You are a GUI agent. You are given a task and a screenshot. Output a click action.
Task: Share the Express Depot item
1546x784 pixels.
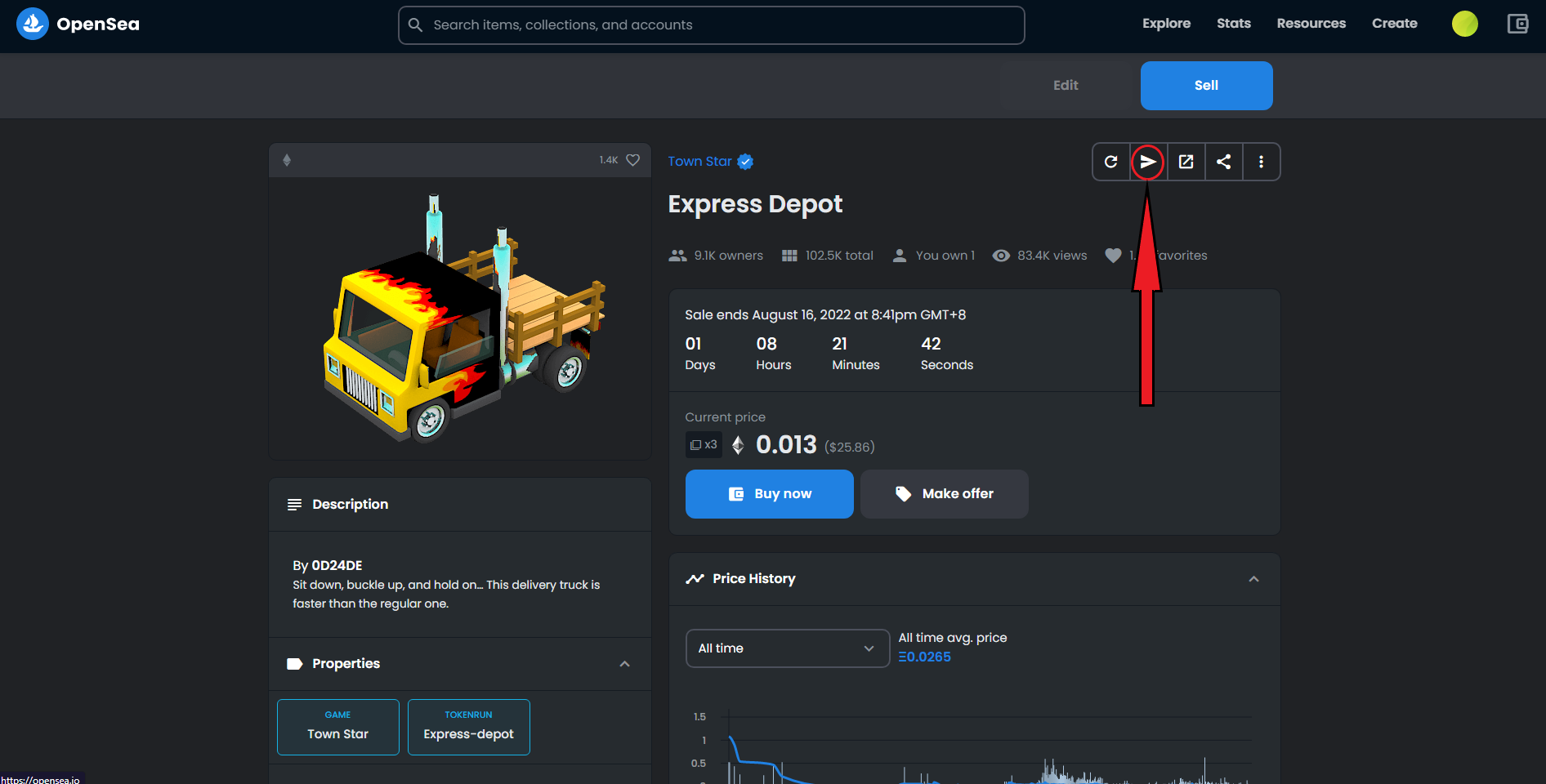tap(1223, 162)
